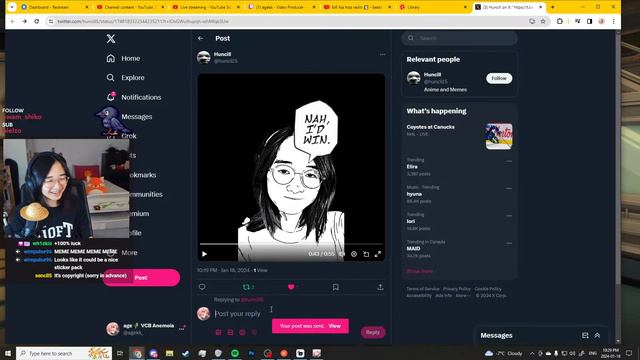Click the reply comment icon under post
This screenshot has width=640, height=360.
202,287
